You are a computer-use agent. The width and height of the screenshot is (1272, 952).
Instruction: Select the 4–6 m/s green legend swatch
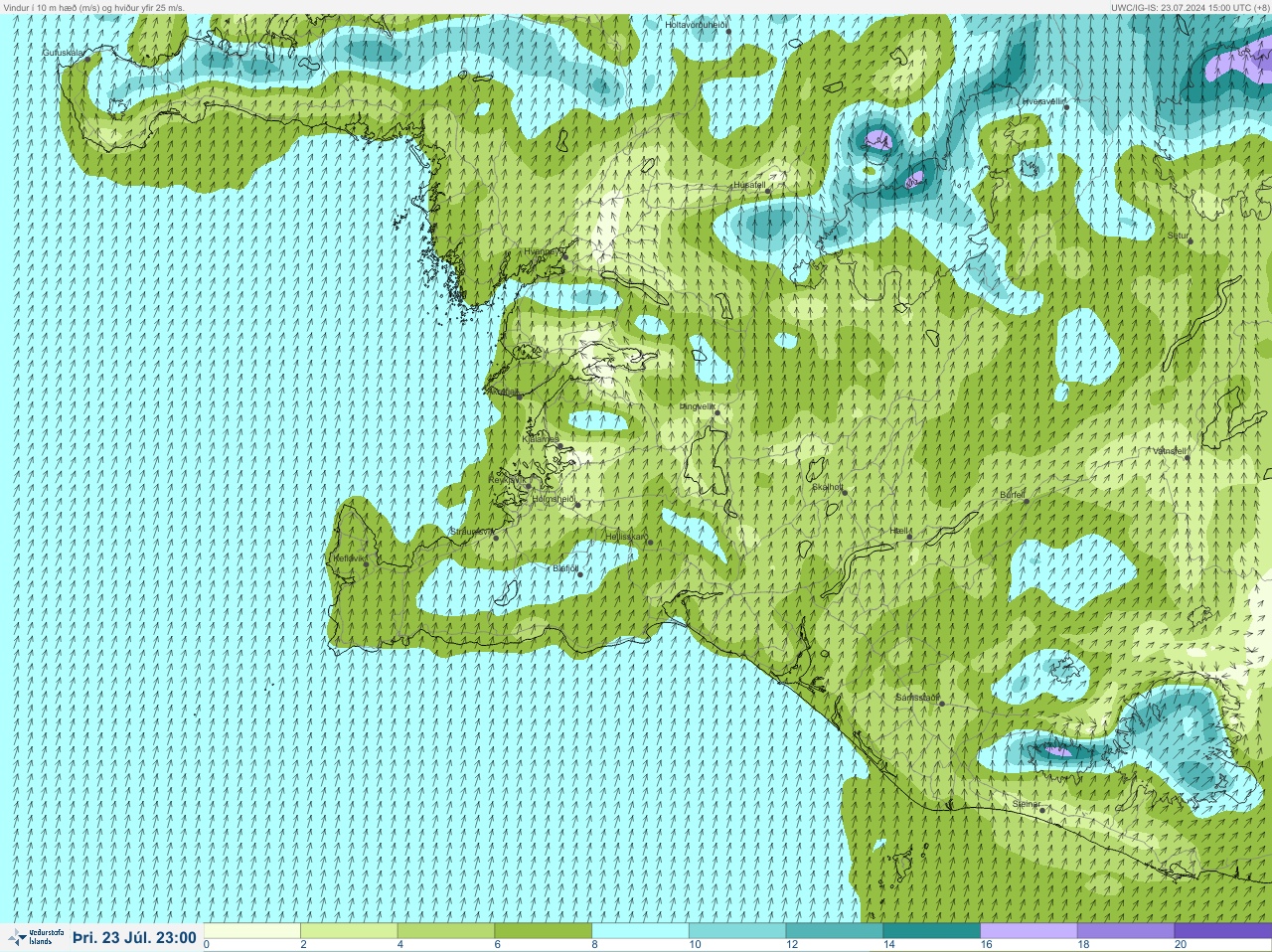tap(447, 931)
